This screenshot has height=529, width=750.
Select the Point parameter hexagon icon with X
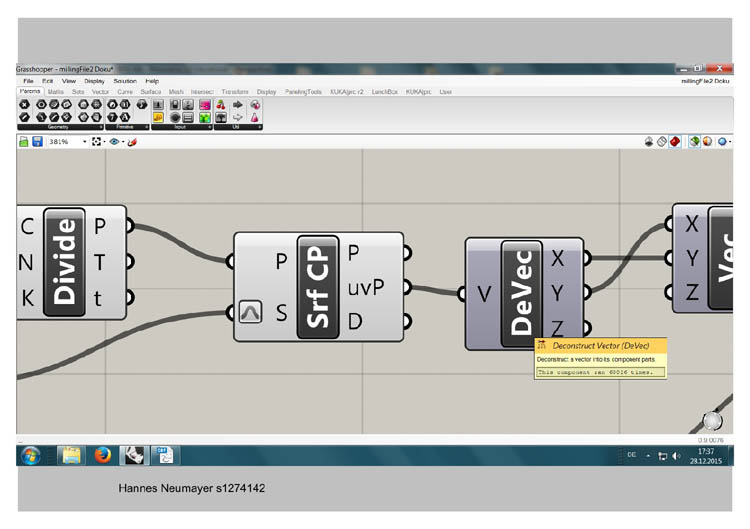(x=24, y=104)
